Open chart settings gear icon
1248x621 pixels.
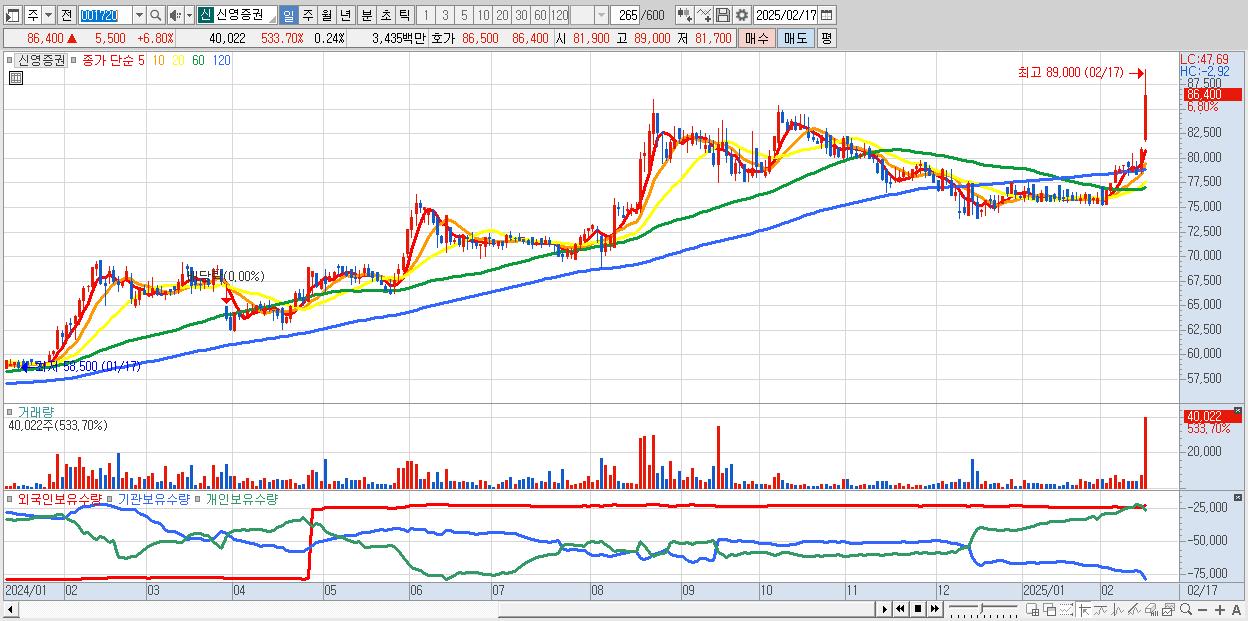coord(741,15)
